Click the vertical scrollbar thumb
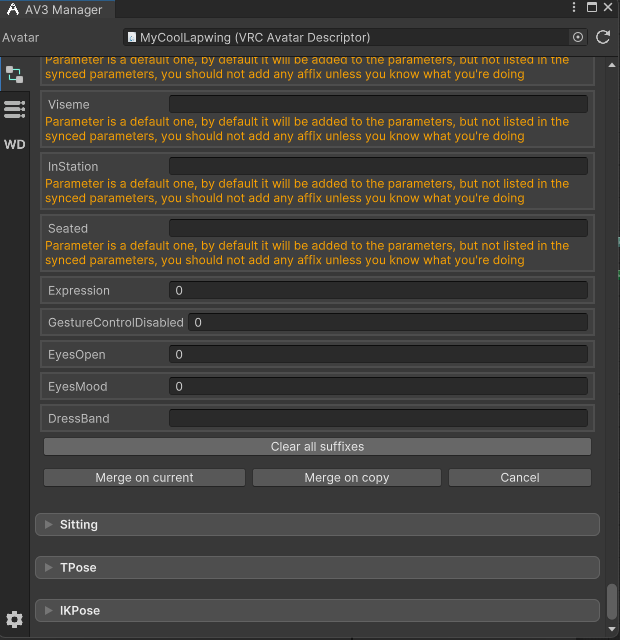620x640 pixels. [x=611, y=602]
